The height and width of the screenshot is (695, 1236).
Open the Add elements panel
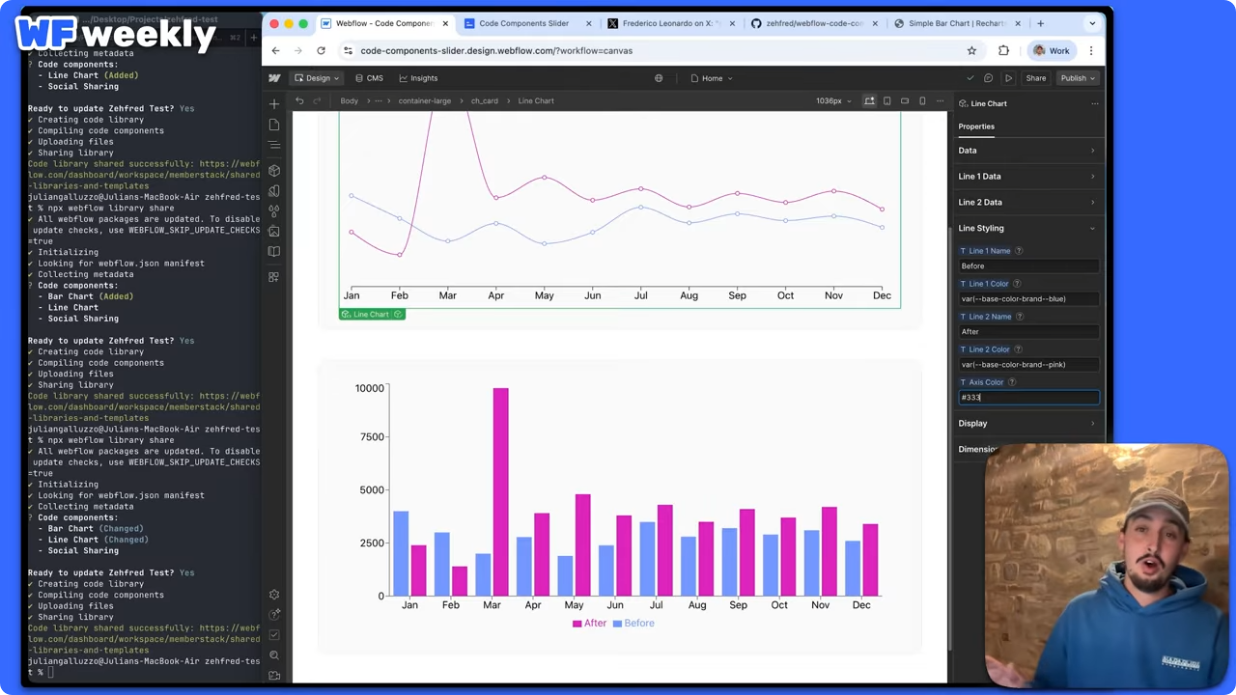tap(274, 104)
